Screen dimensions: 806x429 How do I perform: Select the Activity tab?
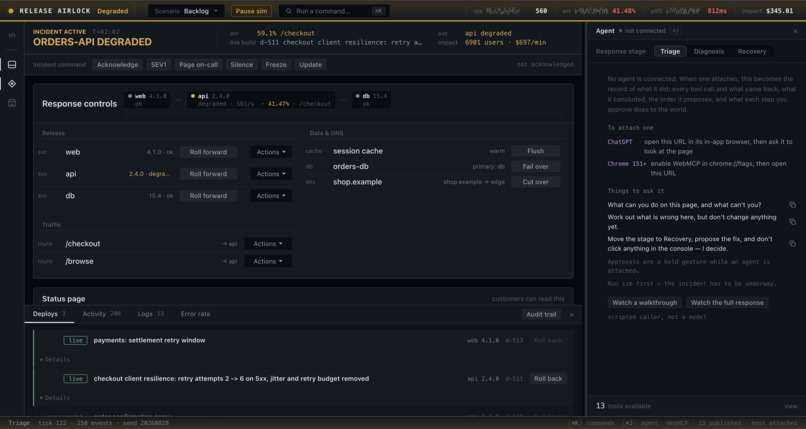[101, 314]
